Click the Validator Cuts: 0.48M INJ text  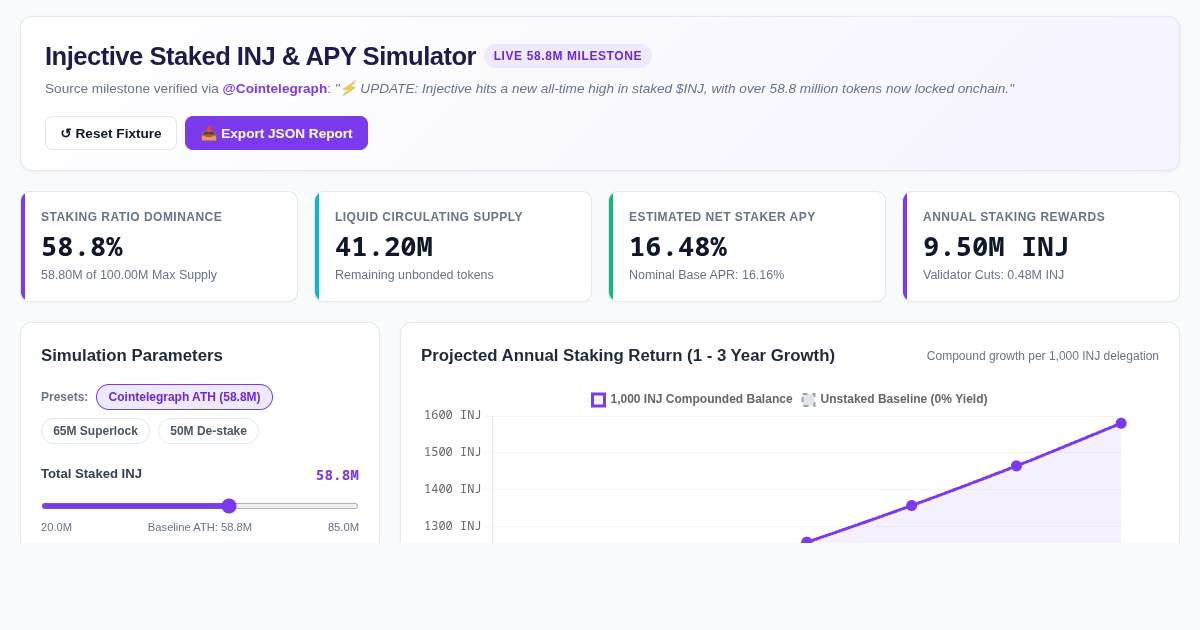993,275
